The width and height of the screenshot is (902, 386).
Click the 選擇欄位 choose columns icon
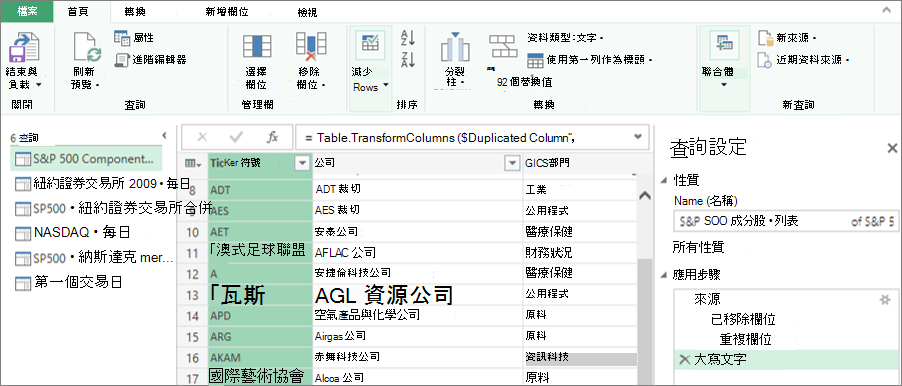coord(257,47)
